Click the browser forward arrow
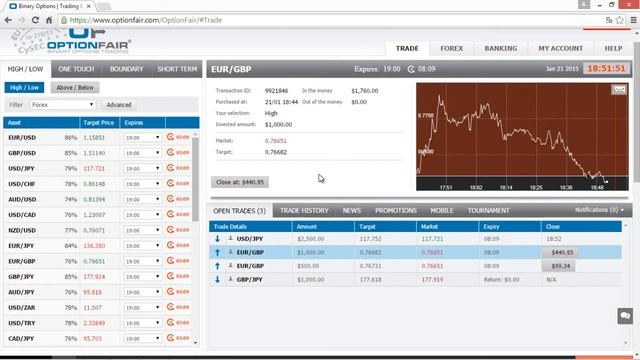Image resolution: width=640 pixels, height=360 pixels. point(22,20)
